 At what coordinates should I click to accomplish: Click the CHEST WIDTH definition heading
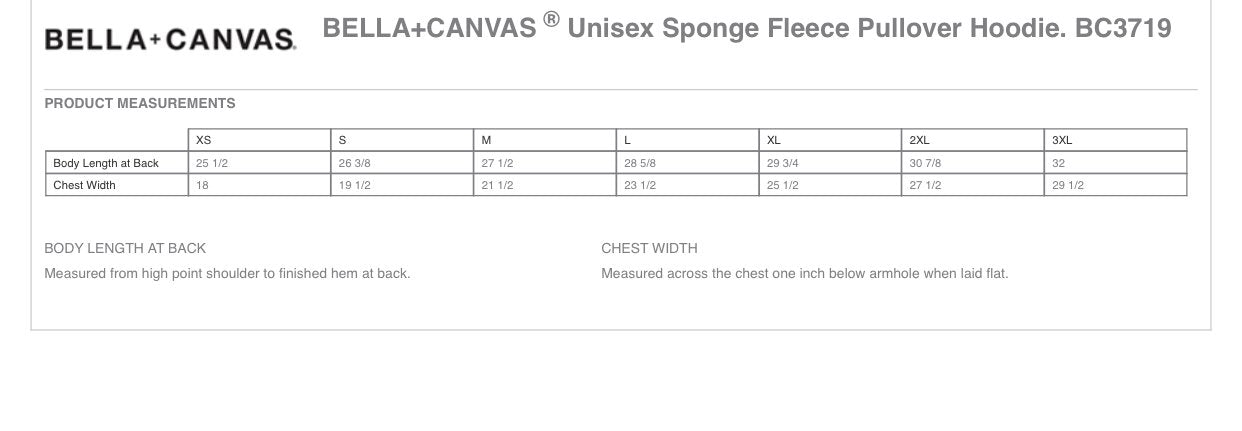[x=649, y=248]
